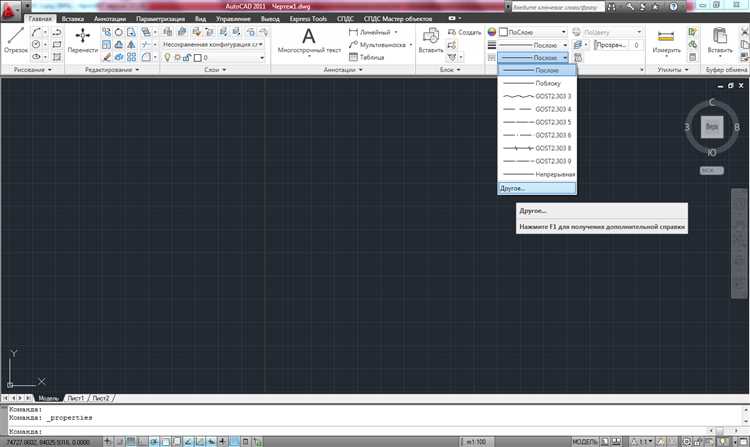Expand the Утилиты panel

[673, 70]
